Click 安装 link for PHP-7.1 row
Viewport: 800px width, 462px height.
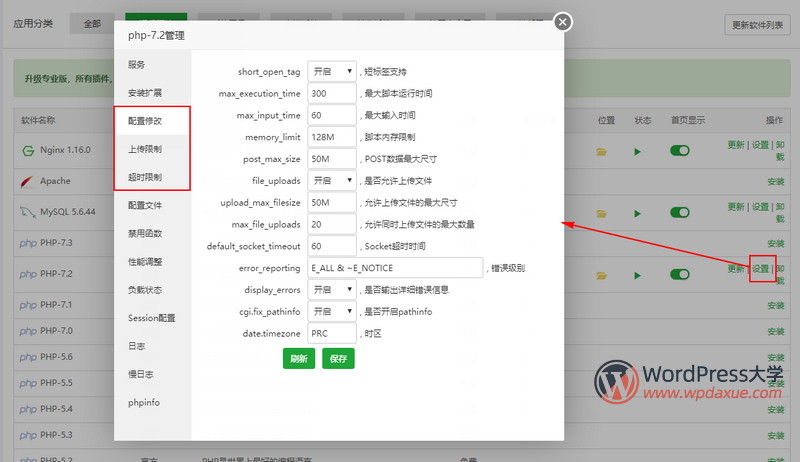click(x=776, y=305)
